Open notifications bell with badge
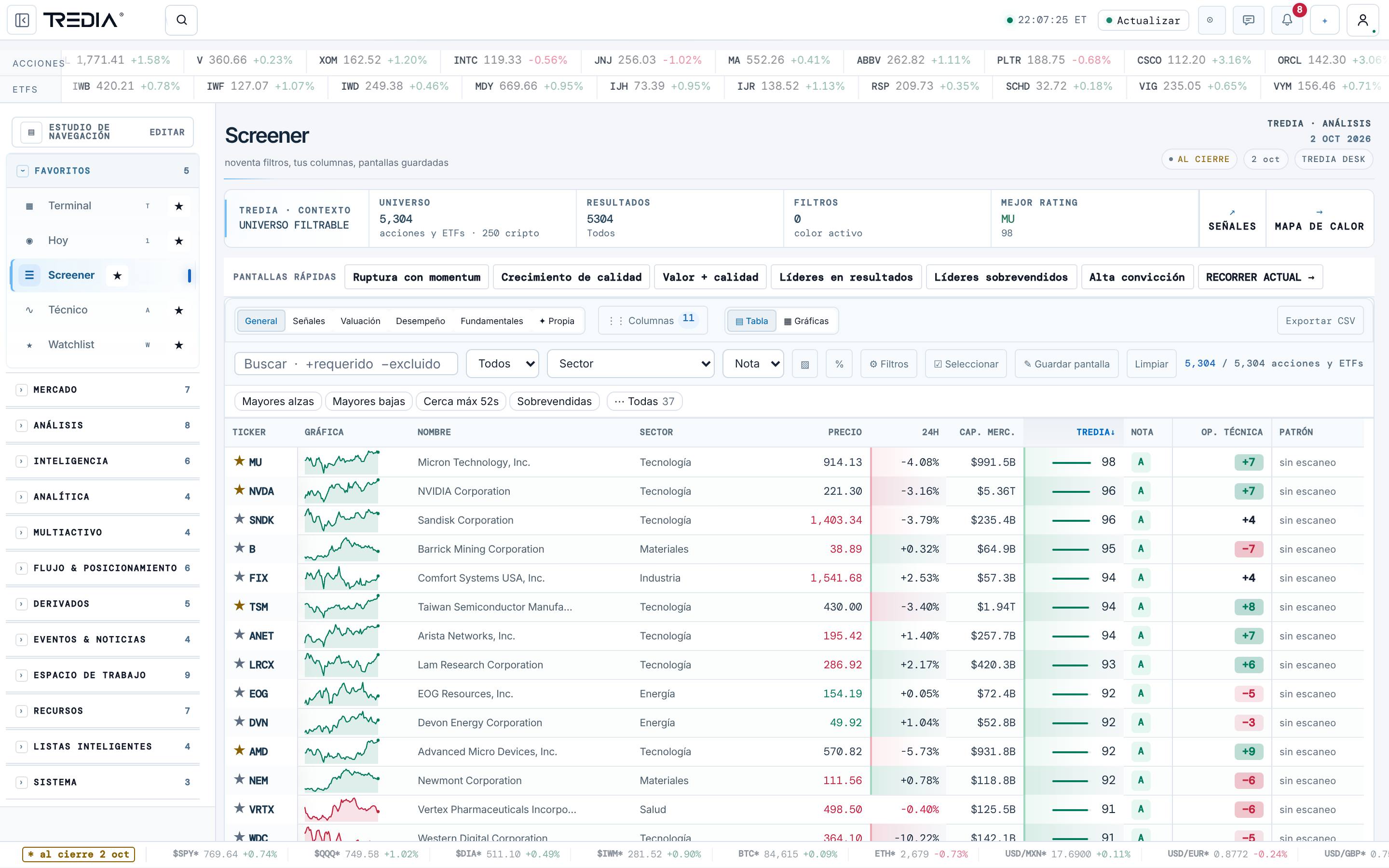Screen dimensions: 1389x868 [x=1287, y=21]
